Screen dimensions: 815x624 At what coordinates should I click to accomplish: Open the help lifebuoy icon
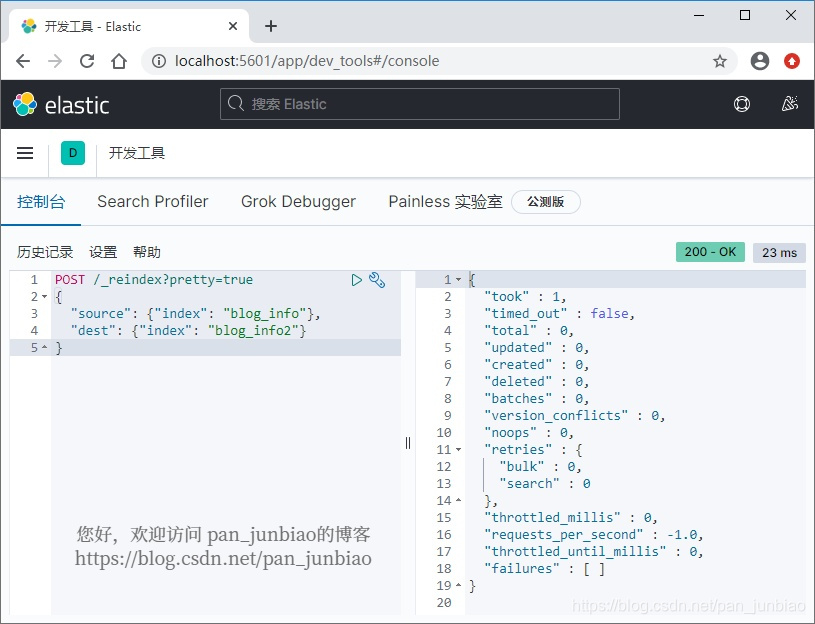741,104
